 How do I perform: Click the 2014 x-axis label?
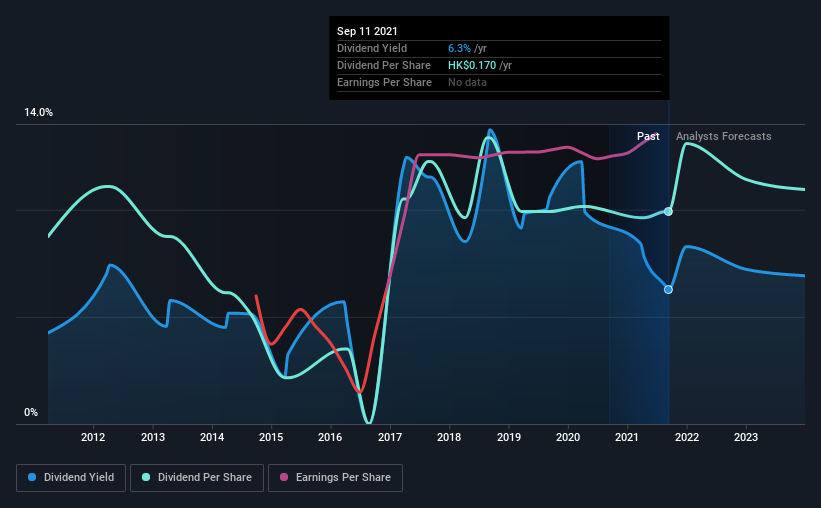tap(212, 437)
